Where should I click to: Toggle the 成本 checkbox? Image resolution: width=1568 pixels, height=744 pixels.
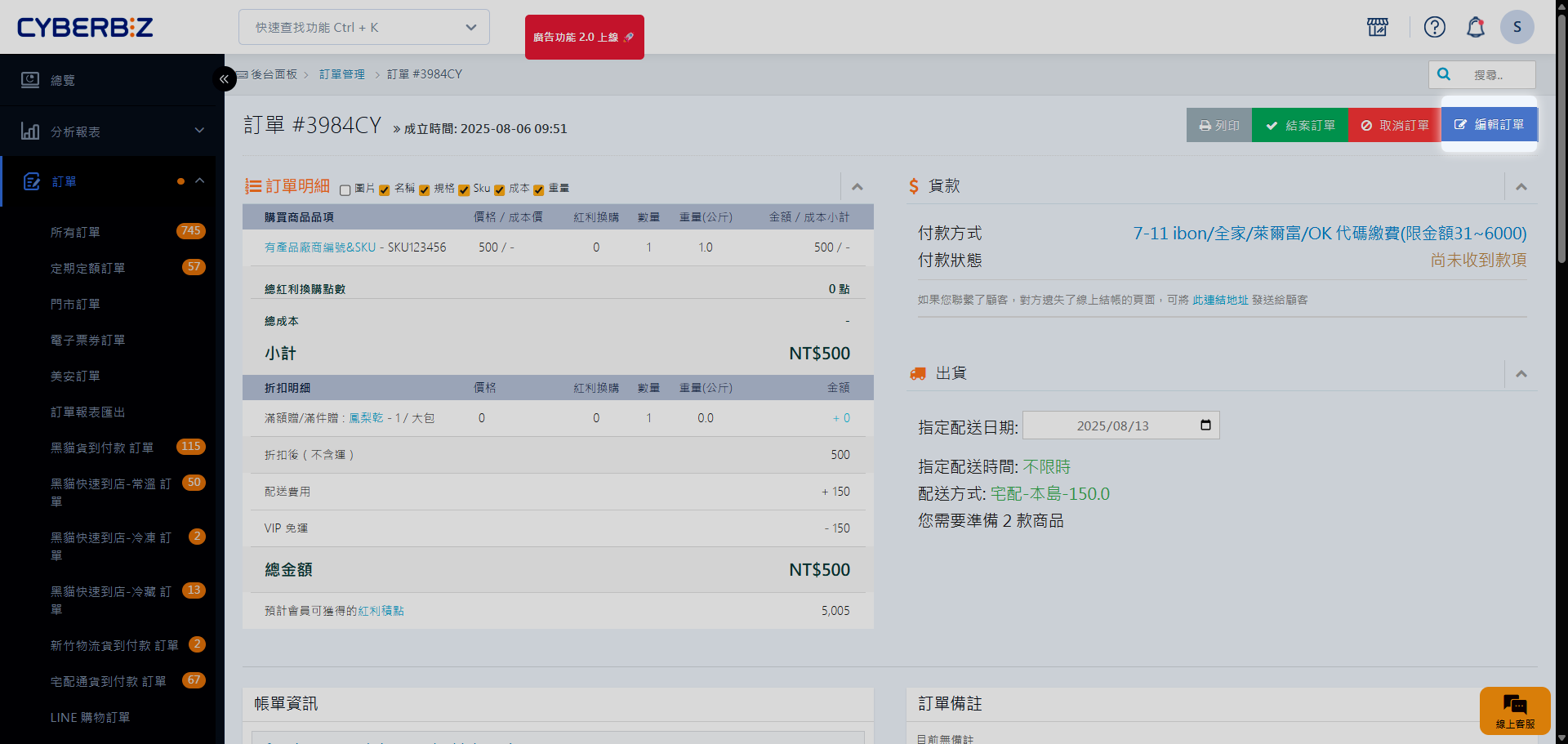pyautogui.click(x=499, y=189)
